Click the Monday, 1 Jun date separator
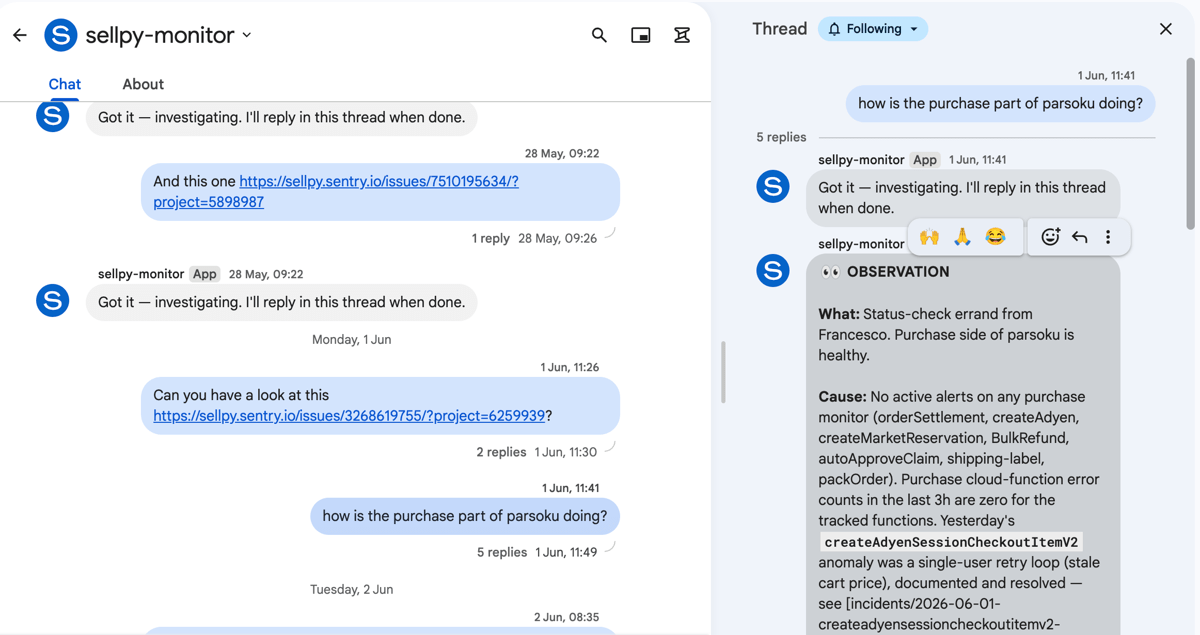Viewport: 1200px width, 635px height. click(x=351, y=340)
